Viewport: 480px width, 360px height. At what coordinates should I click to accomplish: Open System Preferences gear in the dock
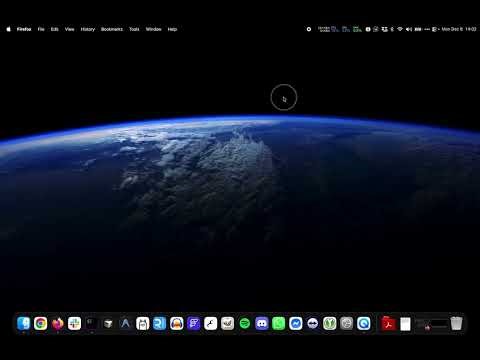point(347,323)
